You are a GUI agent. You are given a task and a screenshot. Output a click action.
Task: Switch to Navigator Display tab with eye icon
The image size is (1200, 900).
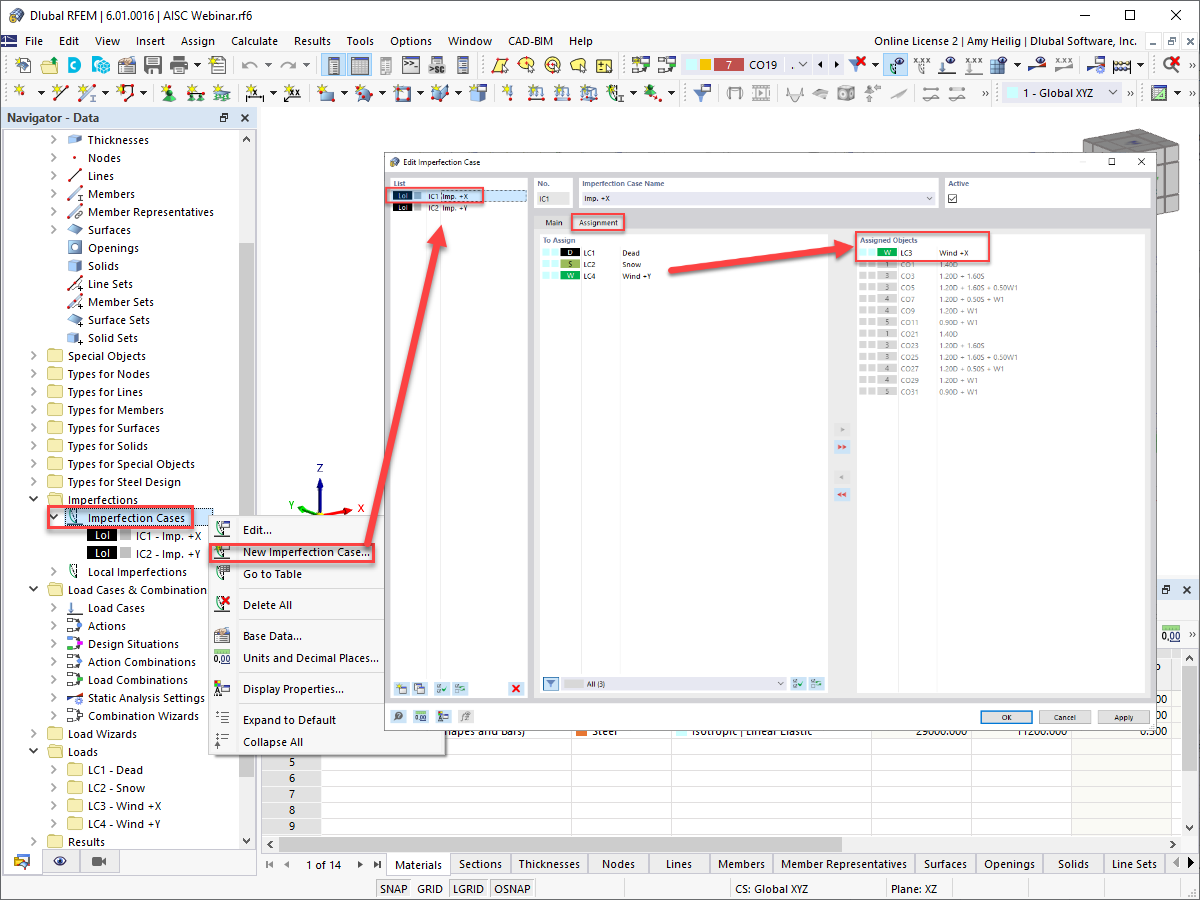[60, 861]
